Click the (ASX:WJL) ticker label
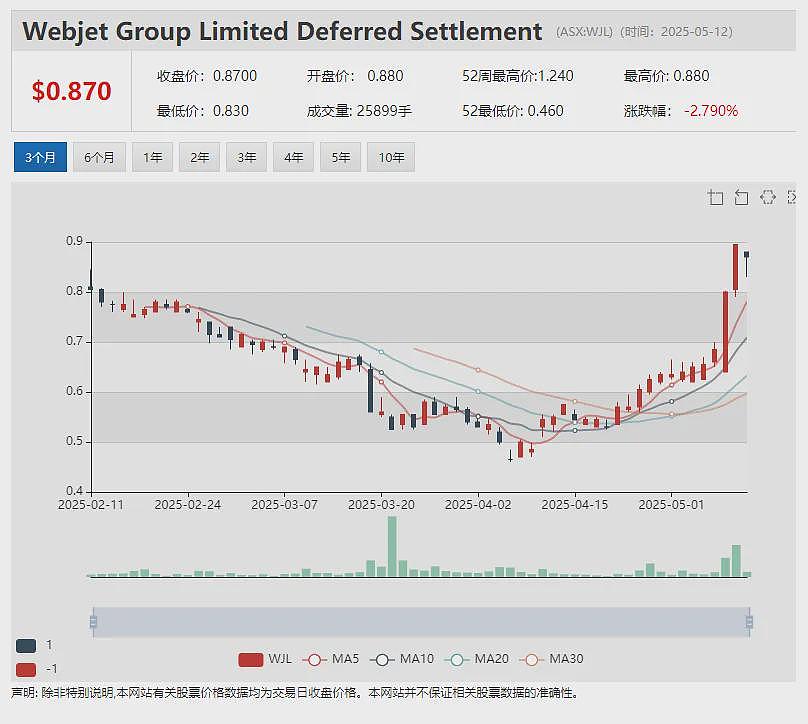The width and height of the screenshot is (808, 724). [584, 32]
